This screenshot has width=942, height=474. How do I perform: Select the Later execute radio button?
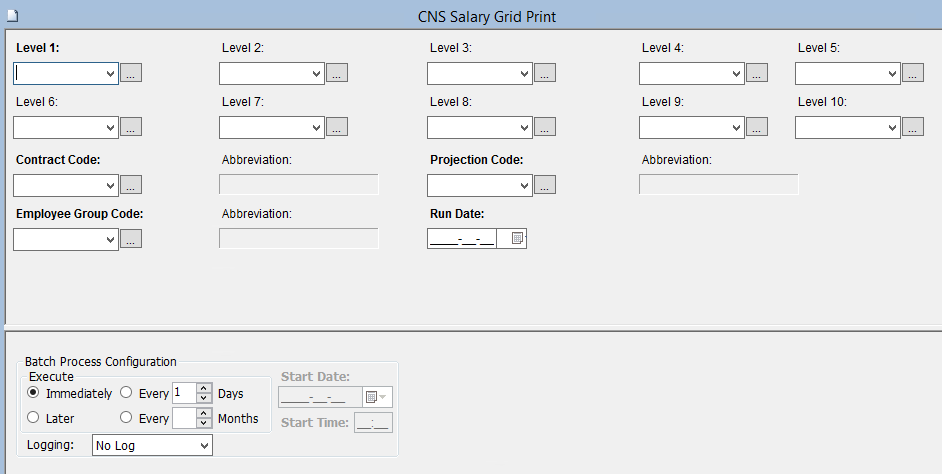pyautogui.click(x=34, y=418)
